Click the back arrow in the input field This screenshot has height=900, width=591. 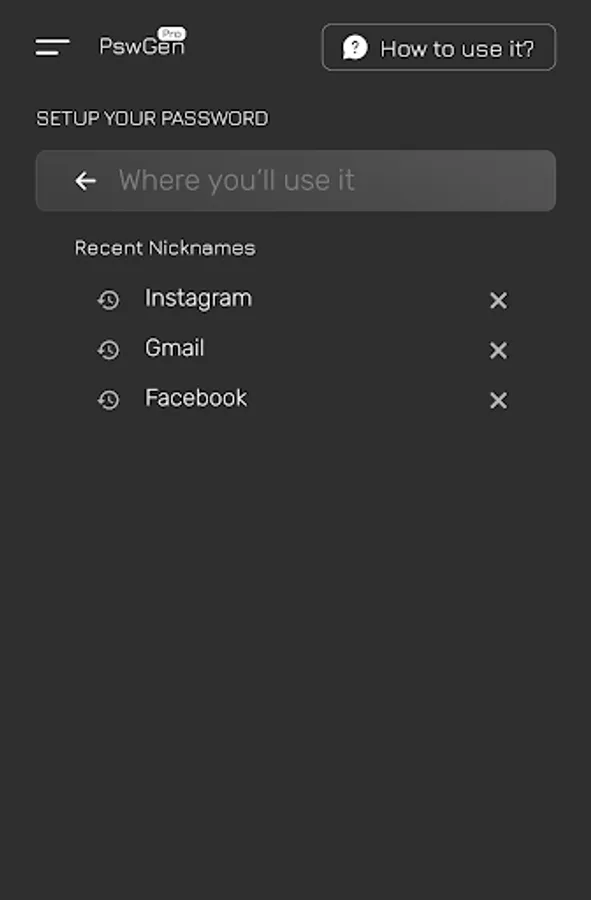coord(85,181)
